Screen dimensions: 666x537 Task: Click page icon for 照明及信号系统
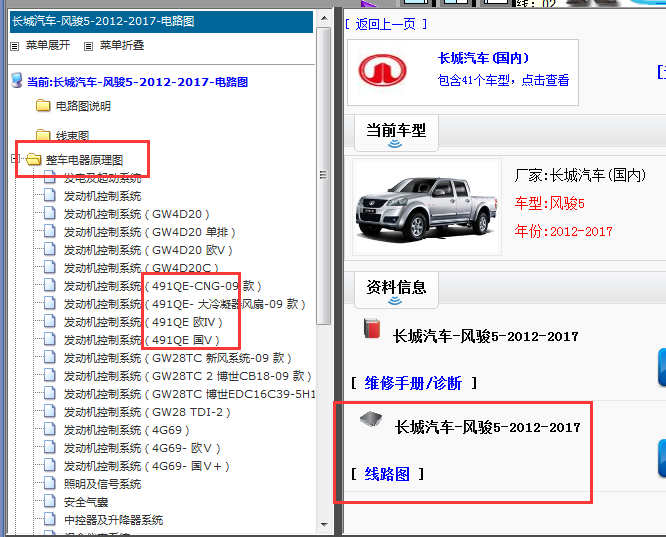click(50, 483)
